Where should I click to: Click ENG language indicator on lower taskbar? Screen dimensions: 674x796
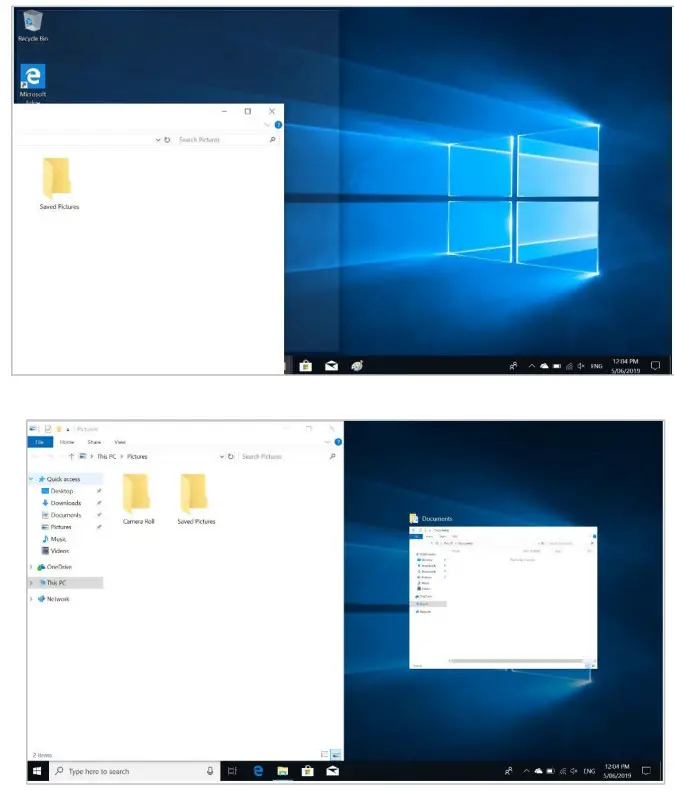(x=589, y=771)
